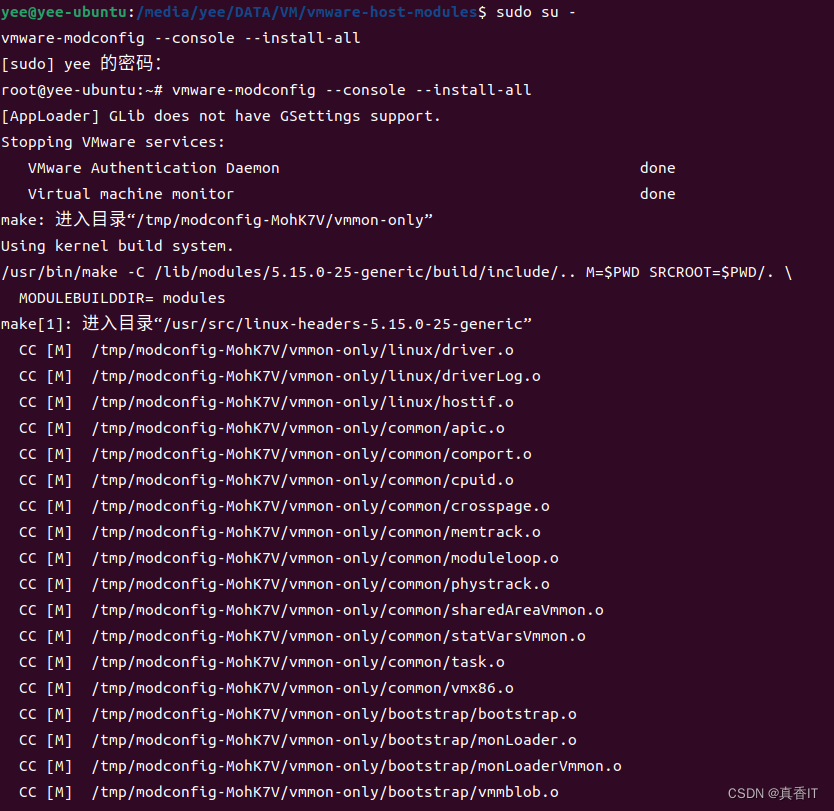Click the driver.o compile output line
The height and width of the screenshot is (811, 834).
[270, 349]
